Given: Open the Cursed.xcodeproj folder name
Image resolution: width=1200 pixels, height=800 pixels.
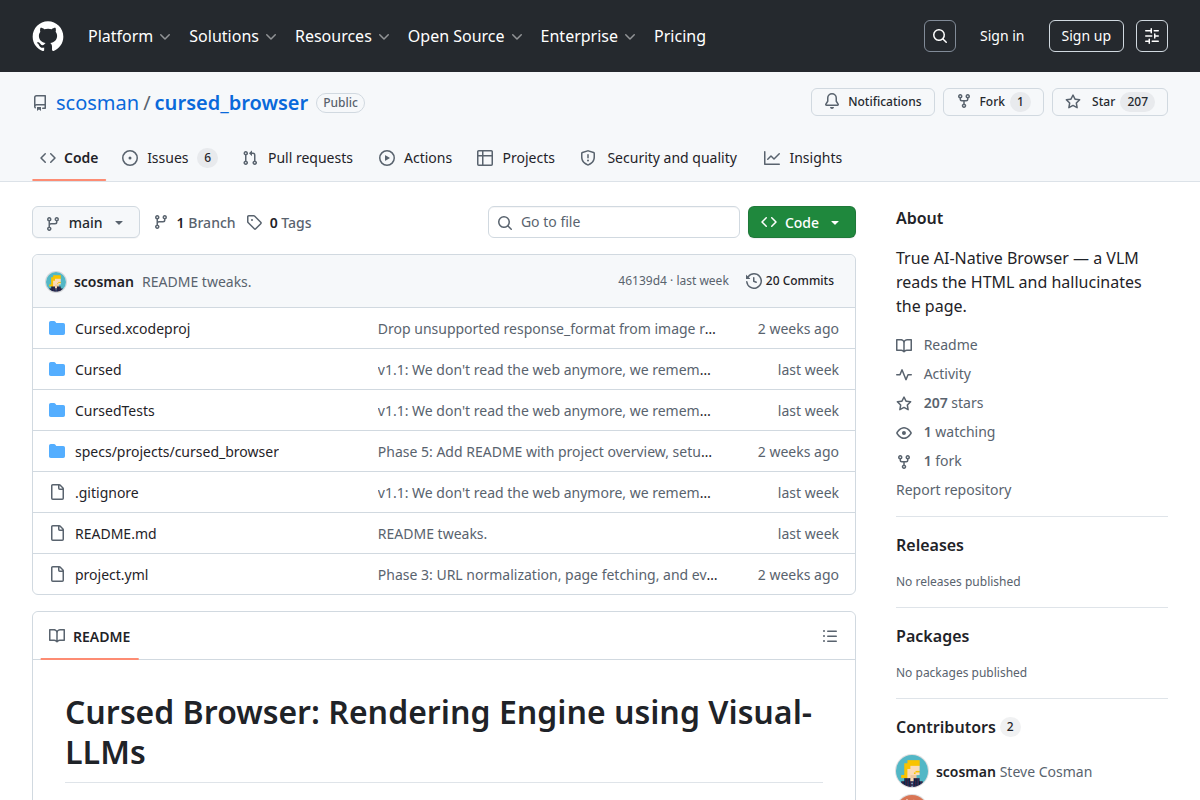Looking at the screenshot, I should pos(133,329).
